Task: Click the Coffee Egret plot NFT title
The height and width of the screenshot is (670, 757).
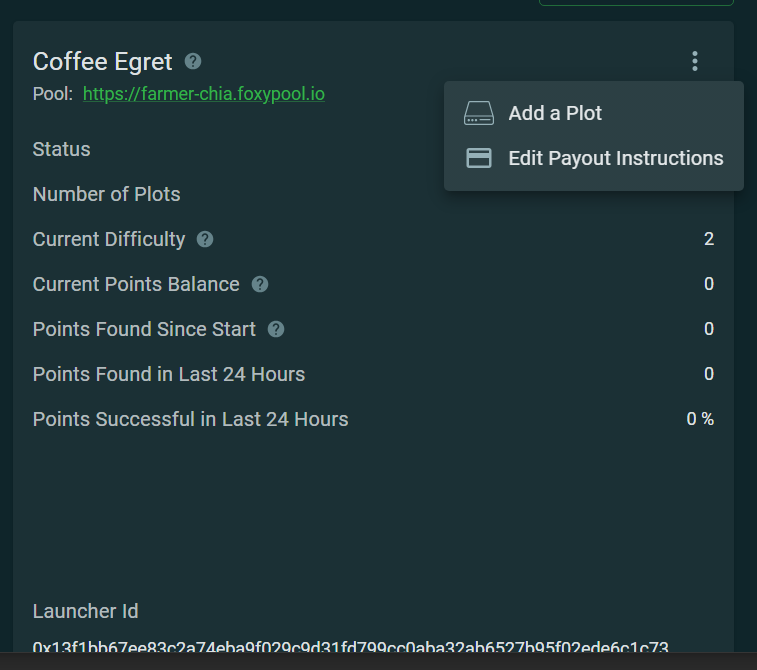Action: [x=102, y=61]
